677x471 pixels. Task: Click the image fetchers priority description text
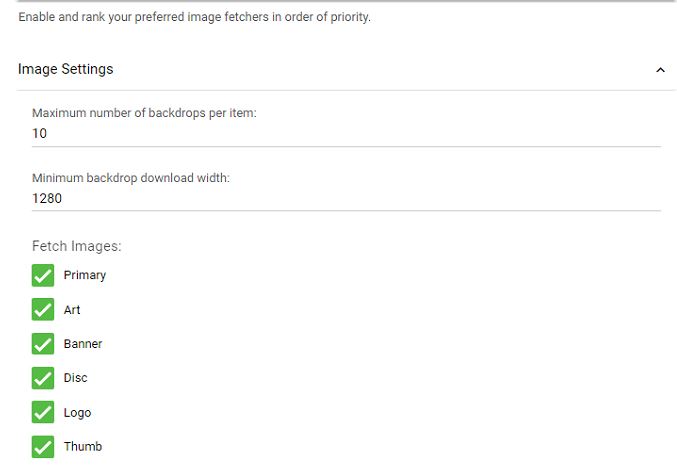[x=195, y=17]
